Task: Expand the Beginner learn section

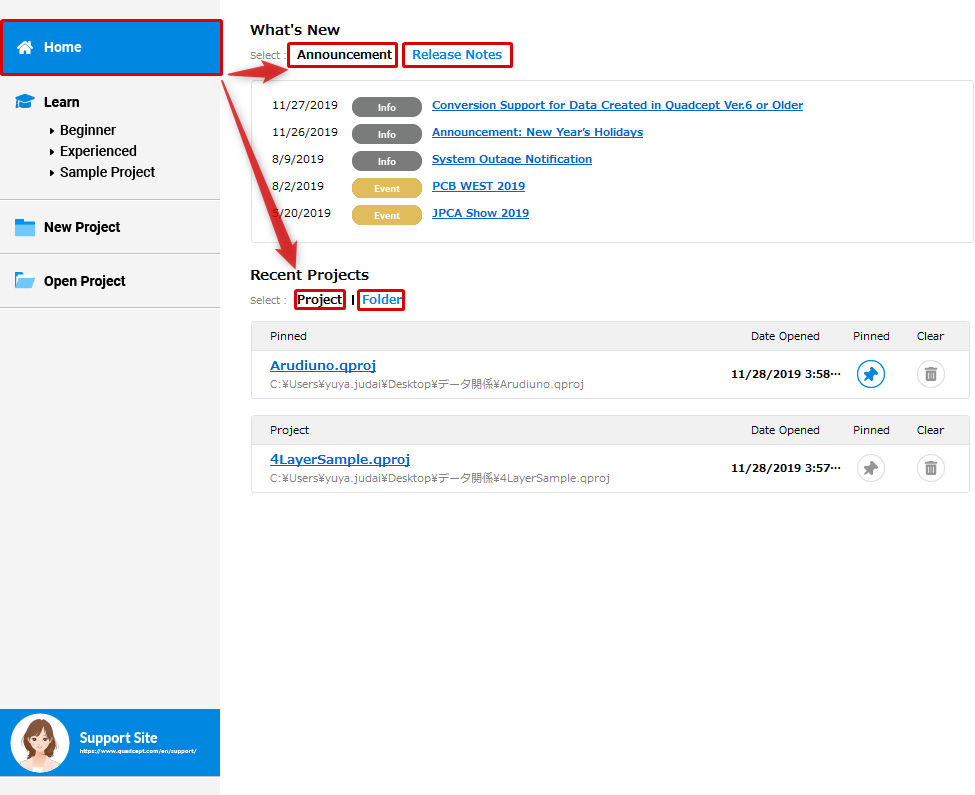Action: [87, 130]
